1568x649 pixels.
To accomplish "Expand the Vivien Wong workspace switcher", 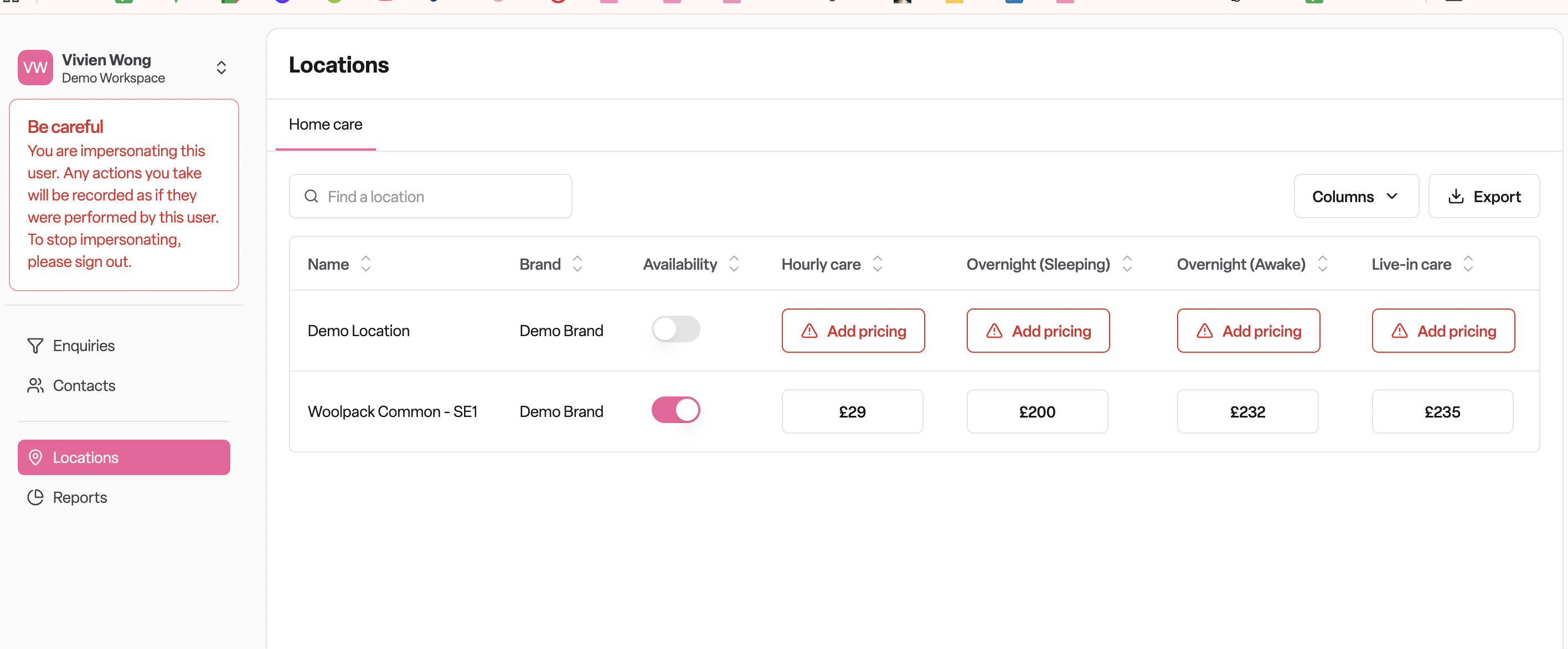I will 221,68.
